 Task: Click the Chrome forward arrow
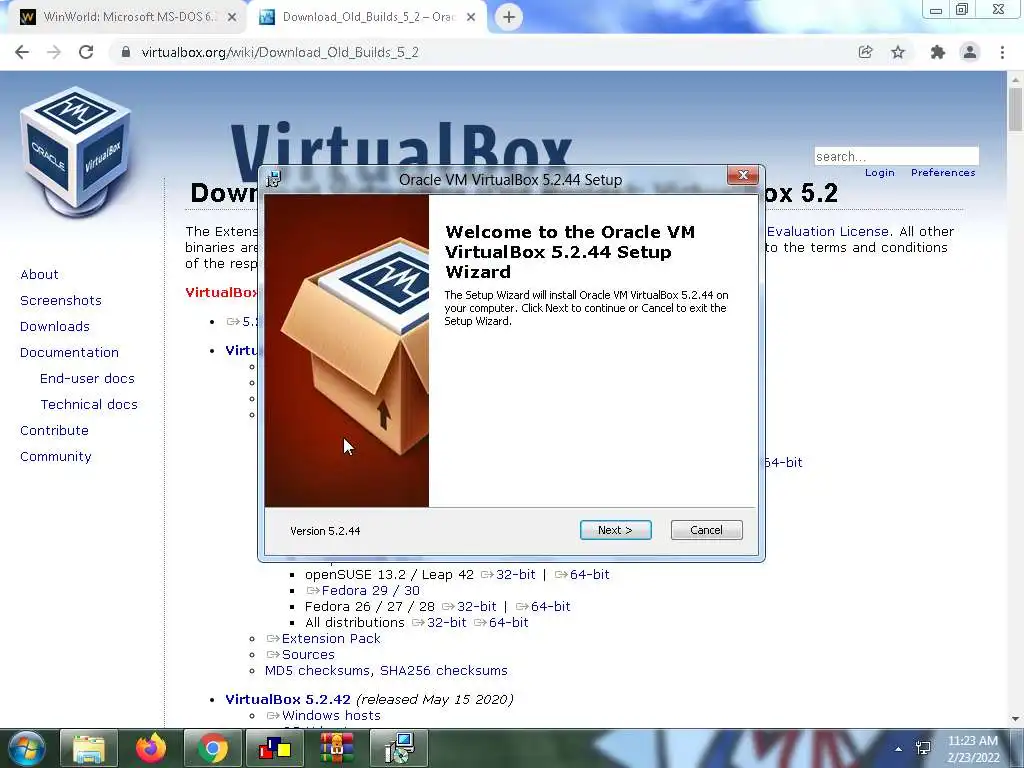click(x=54, y=52)
